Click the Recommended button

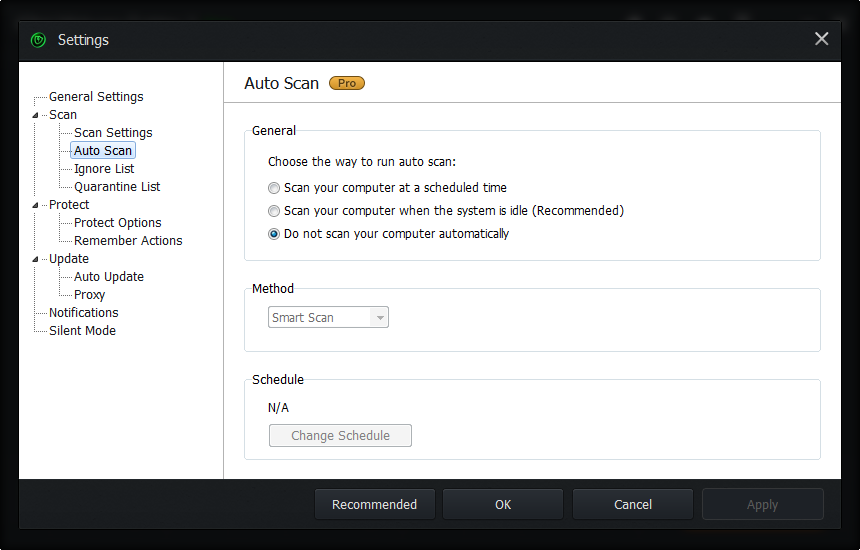tap(375, 504)
